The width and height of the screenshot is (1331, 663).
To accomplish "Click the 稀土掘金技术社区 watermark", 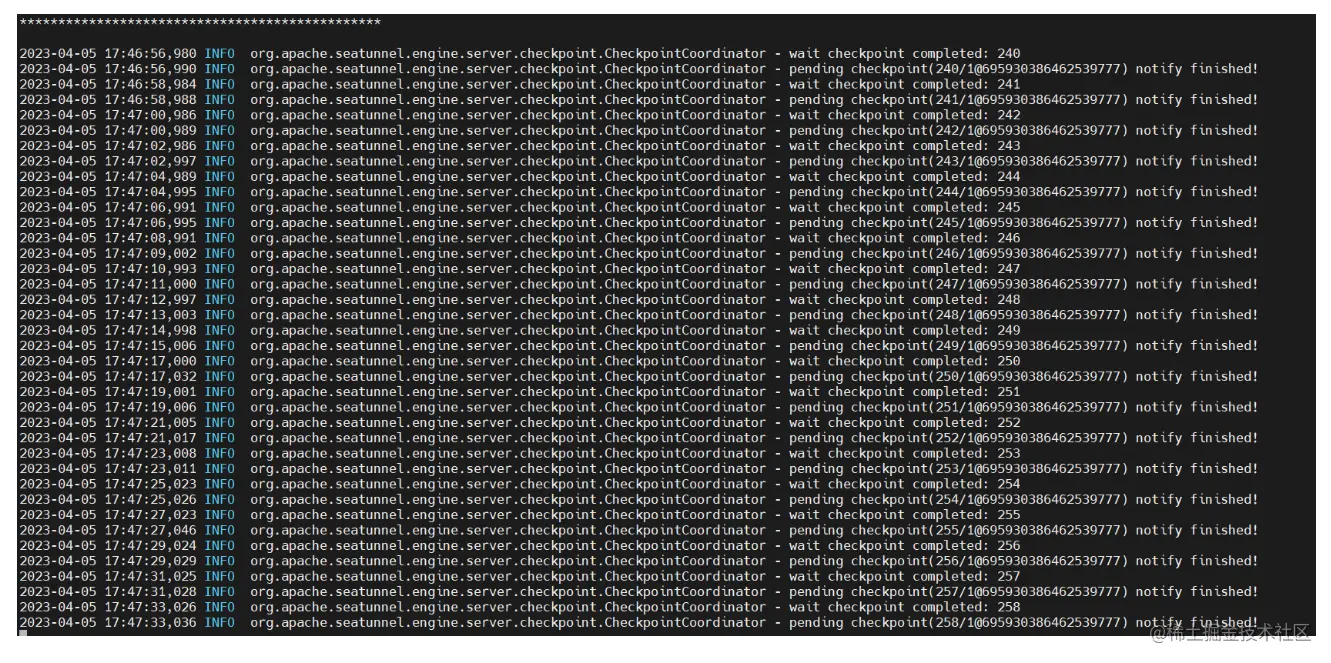I will (x=1231, y=632).
